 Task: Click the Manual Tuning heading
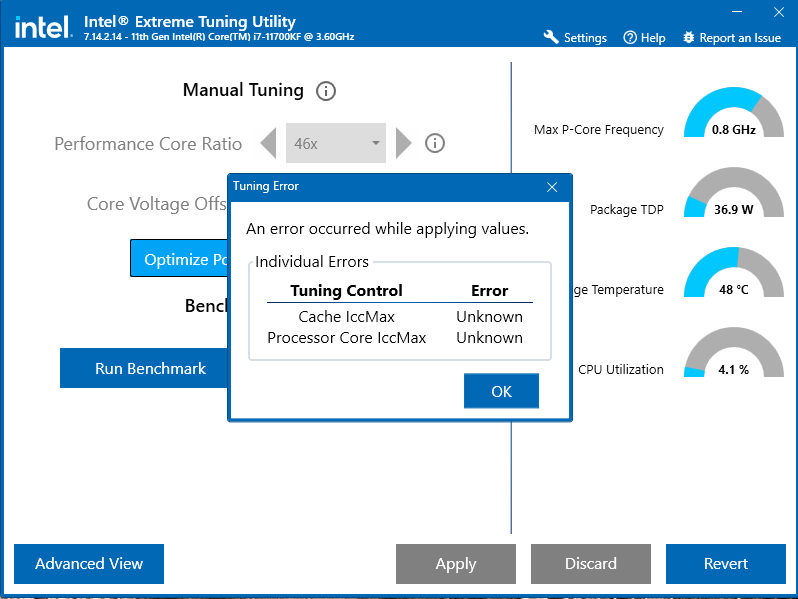(243, 90)
